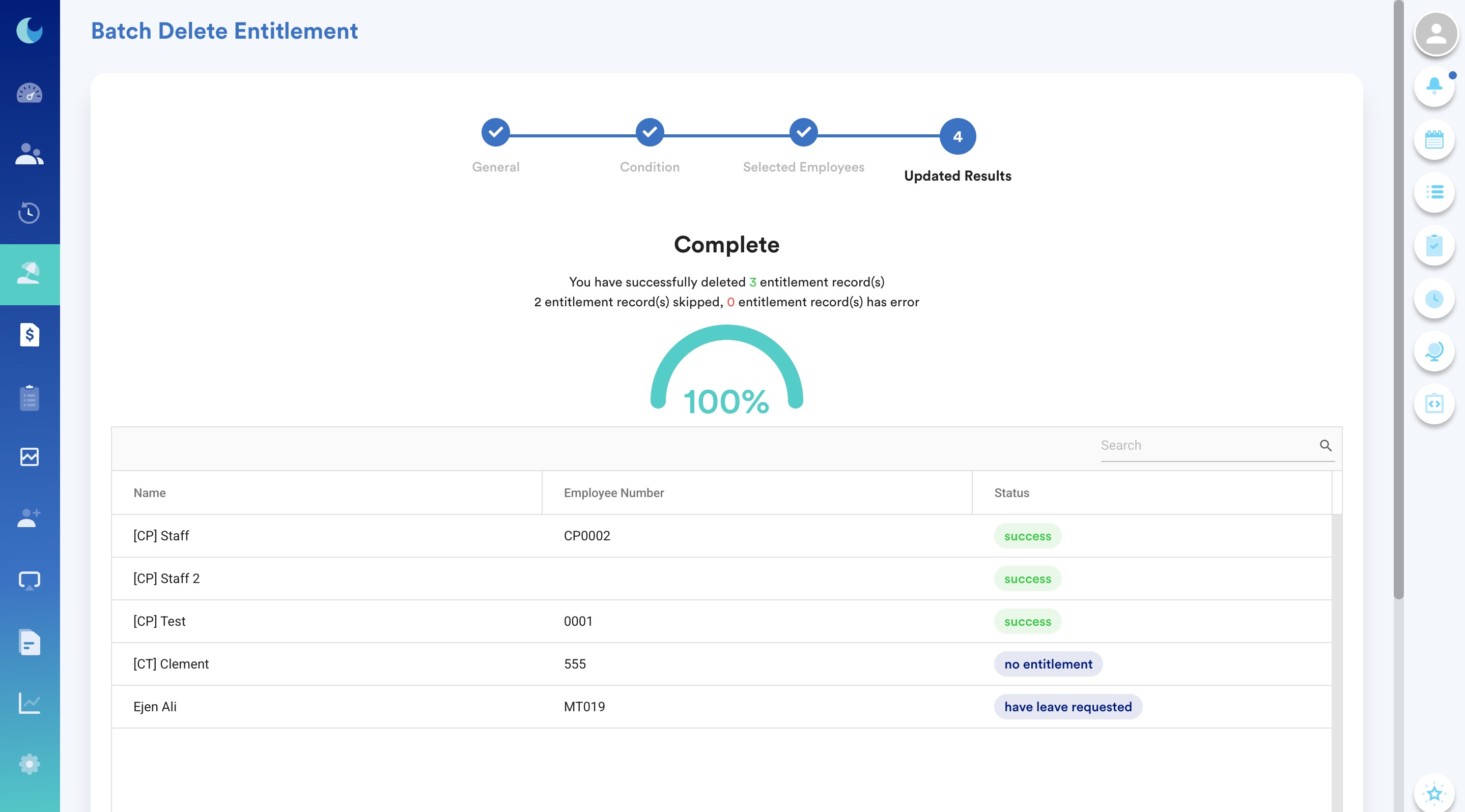Open the globe shortcut icon

[1434, 352]
